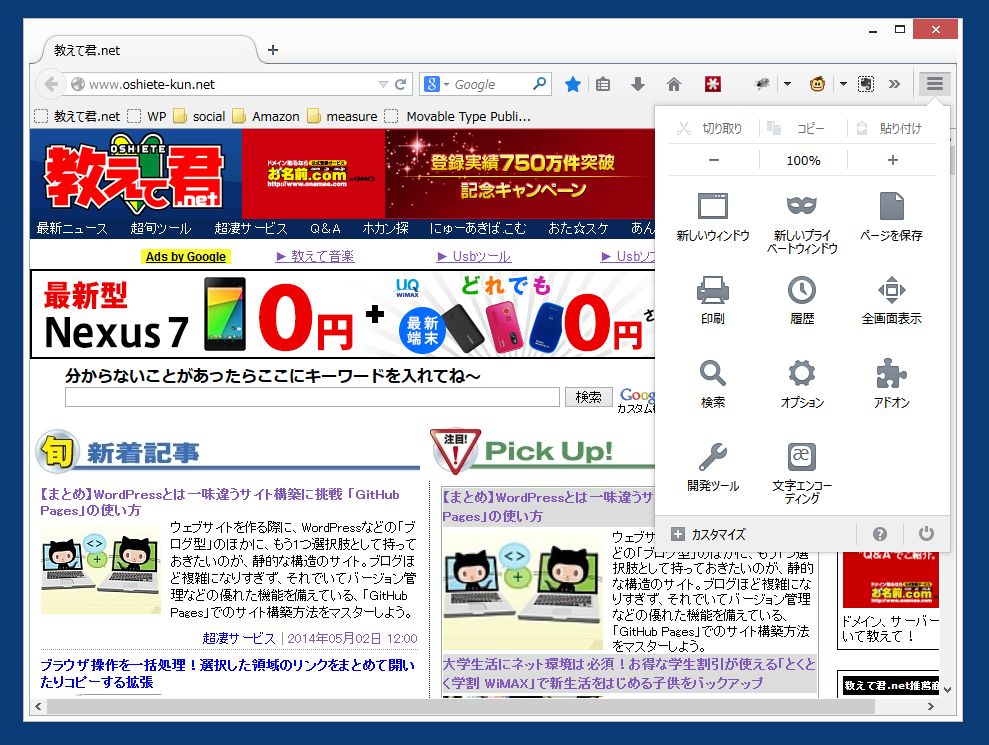Open 超旬ツール site nav item
Image resolution: width=989 pixels, height=745 pixels.
pyautogui.click(x=160, y=228)
